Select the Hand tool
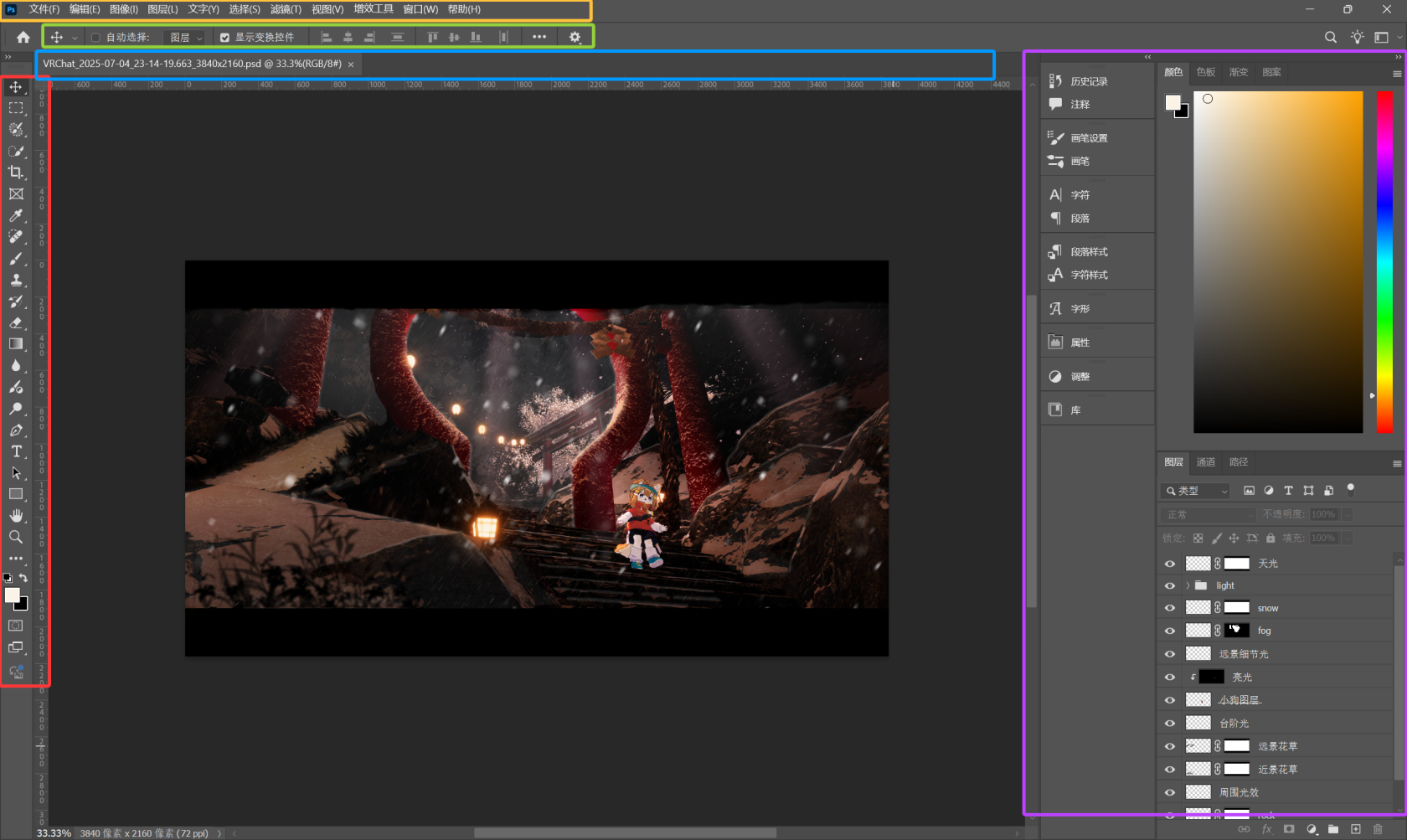 click(16, 516)
